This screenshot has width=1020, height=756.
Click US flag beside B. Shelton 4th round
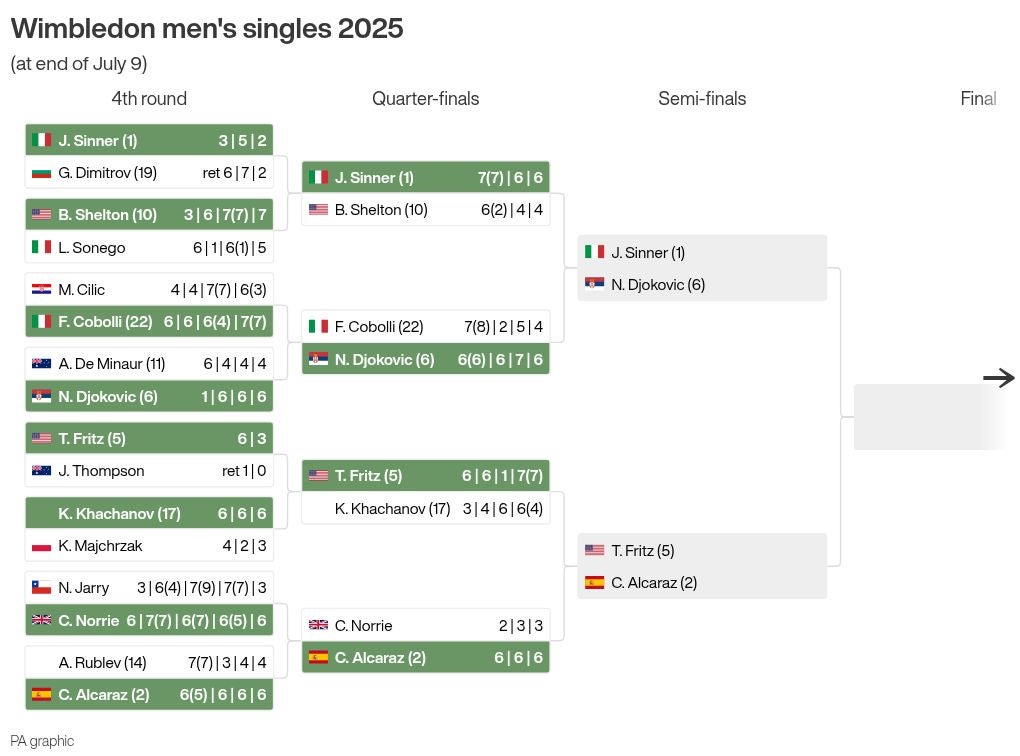(42, 214)
